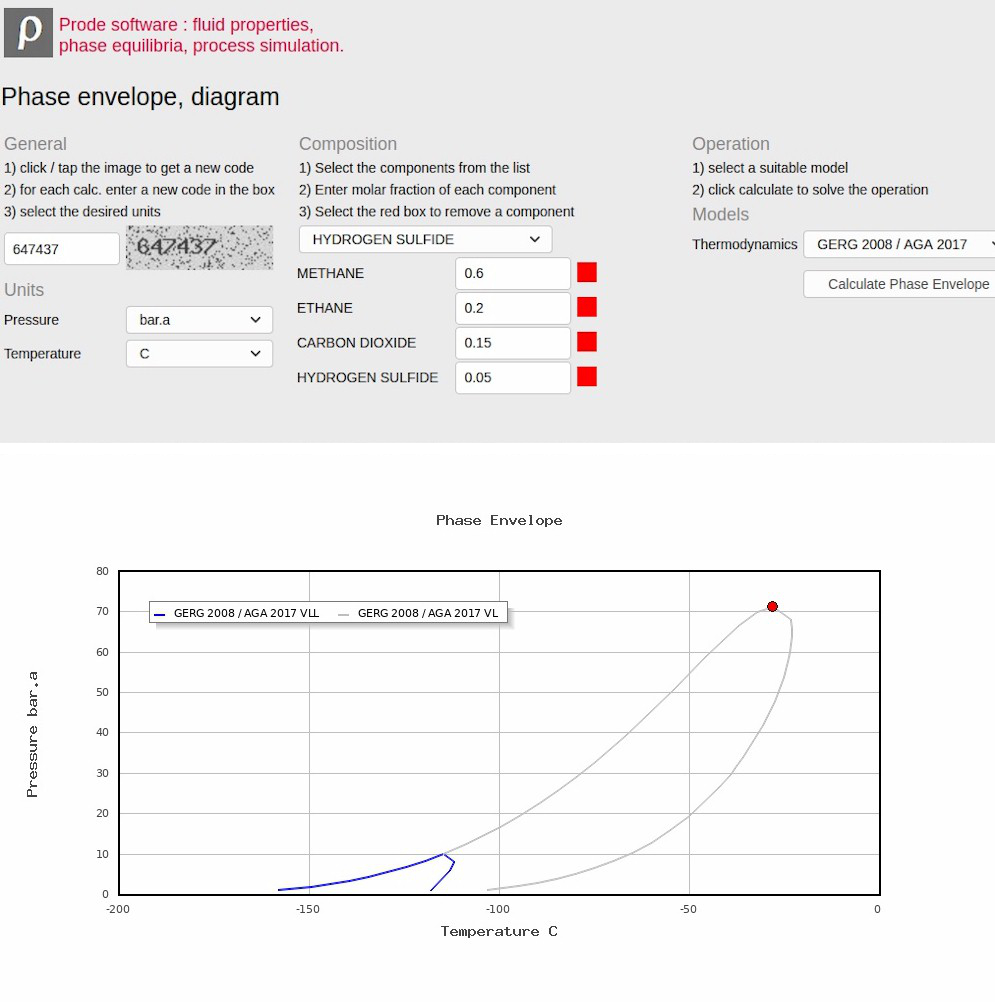Open the Temperature units dropdown
Viewport: 995px width, 1002px height.
click(x=199, y=354)
